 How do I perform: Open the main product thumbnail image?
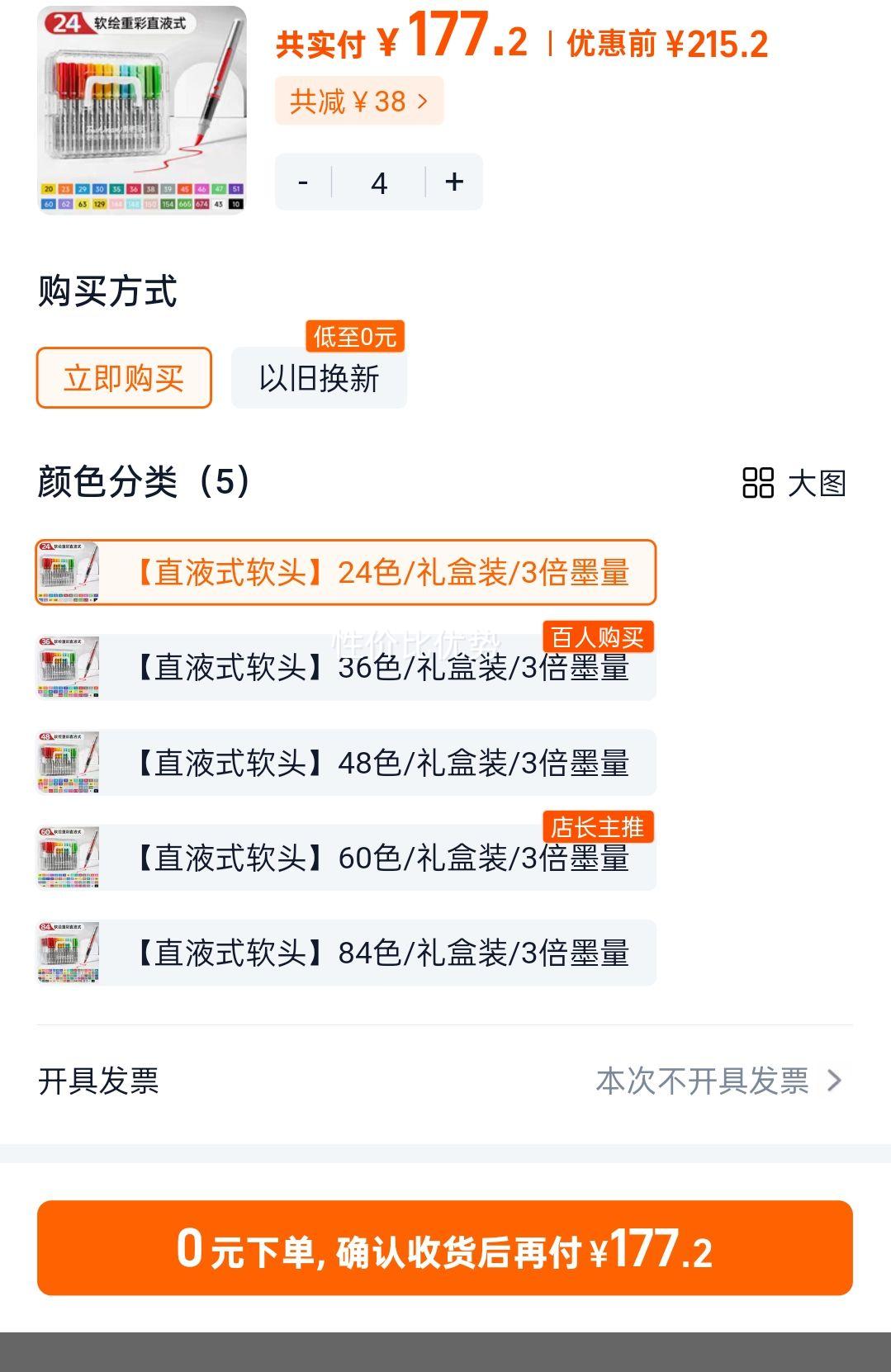(142, 109)
